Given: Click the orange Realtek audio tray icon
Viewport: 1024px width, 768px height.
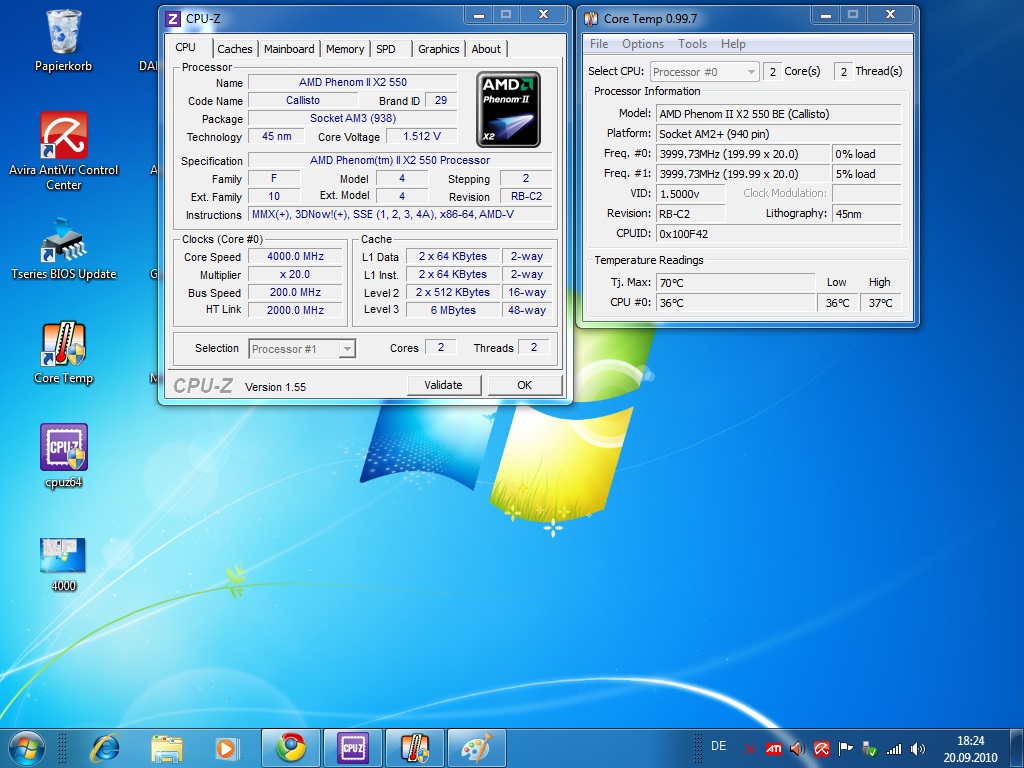Looking at the screenshot, I should pos(797,749).
